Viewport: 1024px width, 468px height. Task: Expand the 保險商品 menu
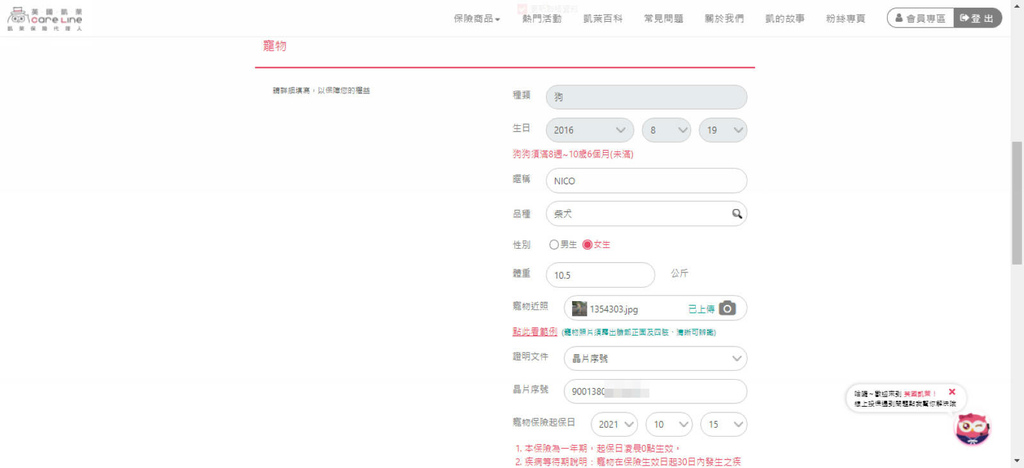click(x=477, y=19)
